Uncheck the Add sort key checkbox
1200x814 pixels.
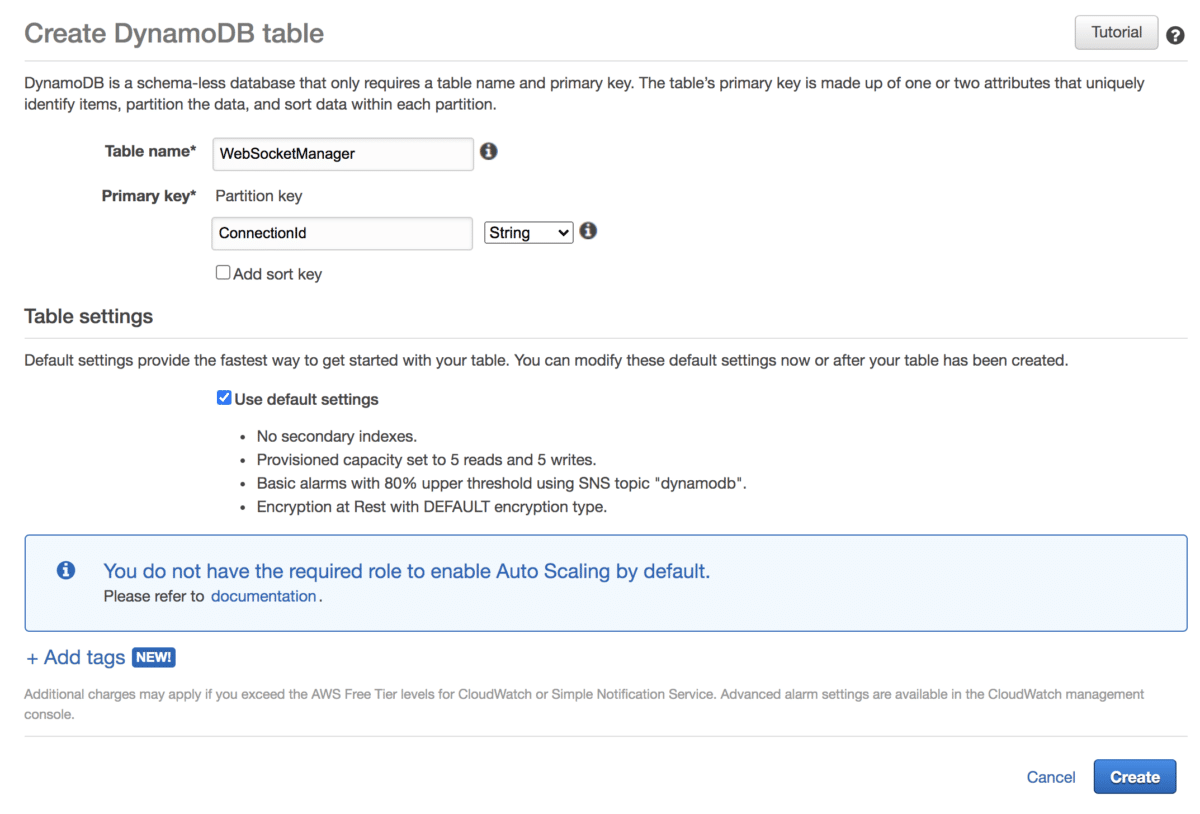(223, 272)
